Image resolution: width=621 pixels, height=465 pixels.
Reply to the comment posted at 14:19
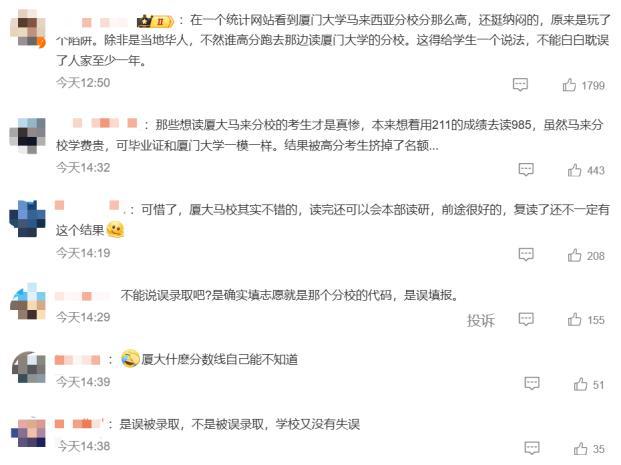pos(526,254)
